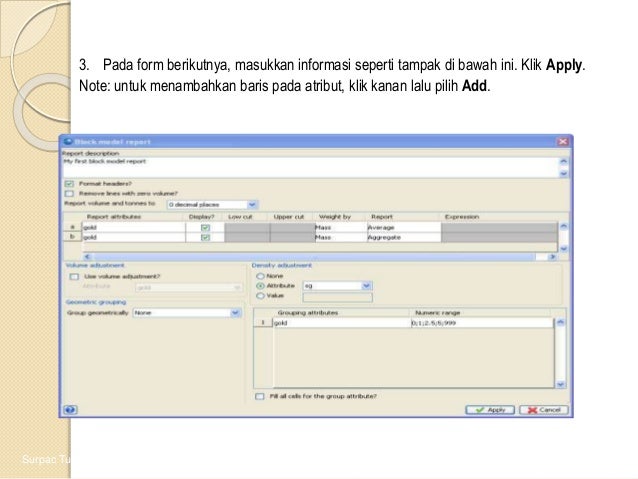The width and height of the screenshot is (638, 479).
Task: Click attributes table scroll down arrow
Action: 564,248
